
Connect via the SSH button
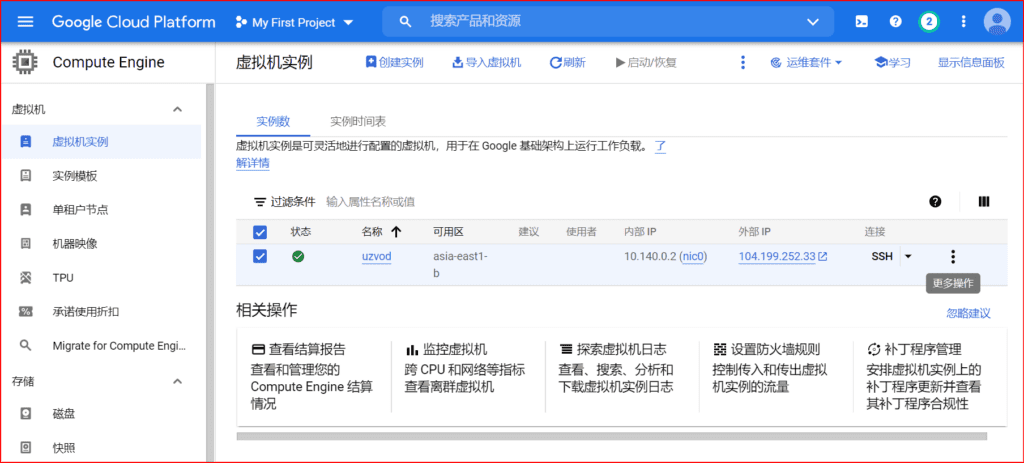882,257
